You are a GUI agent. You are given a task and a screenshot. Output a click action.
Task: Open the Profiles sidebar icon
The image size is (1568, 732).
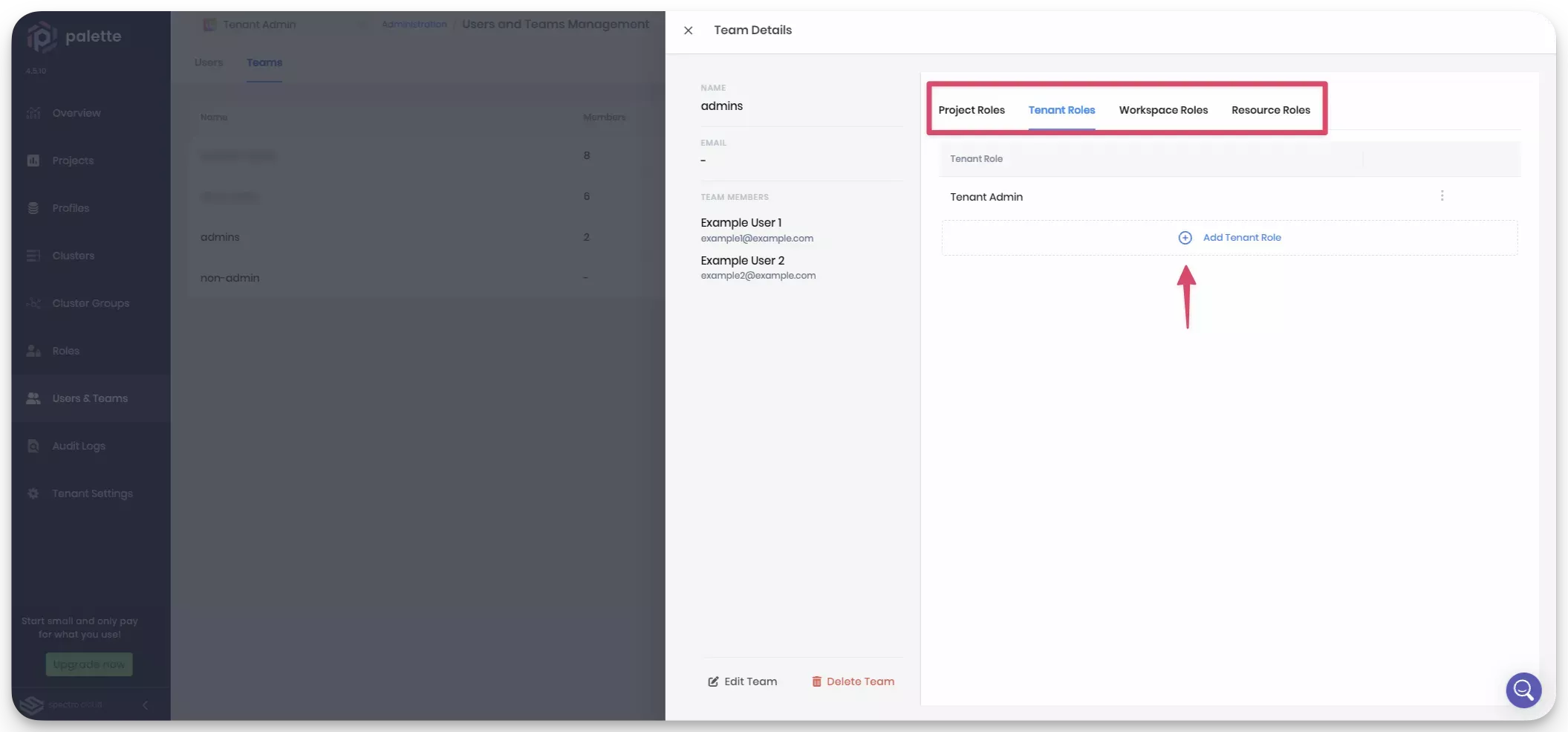[x=33, y=208]
